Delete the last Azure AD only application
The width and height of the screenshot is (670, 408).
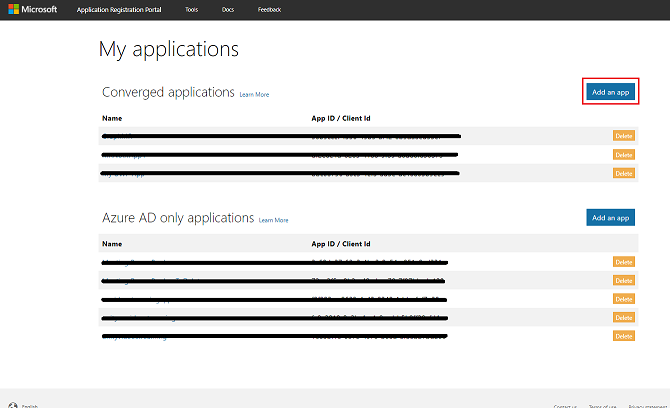[624, 336]
